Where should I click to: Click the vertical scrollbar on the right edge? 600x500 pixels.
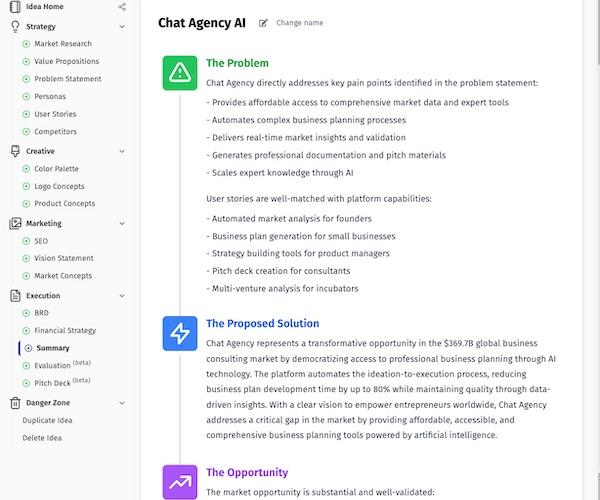pos(597,31)
